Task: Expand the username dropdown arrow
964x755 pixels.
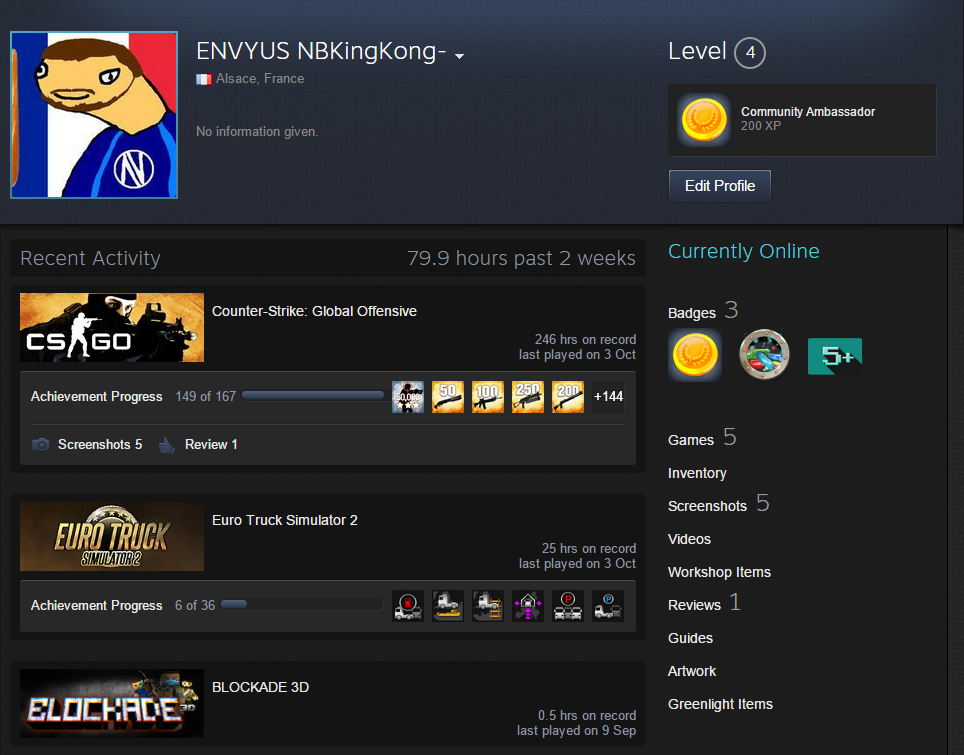Action: point(459,56)
